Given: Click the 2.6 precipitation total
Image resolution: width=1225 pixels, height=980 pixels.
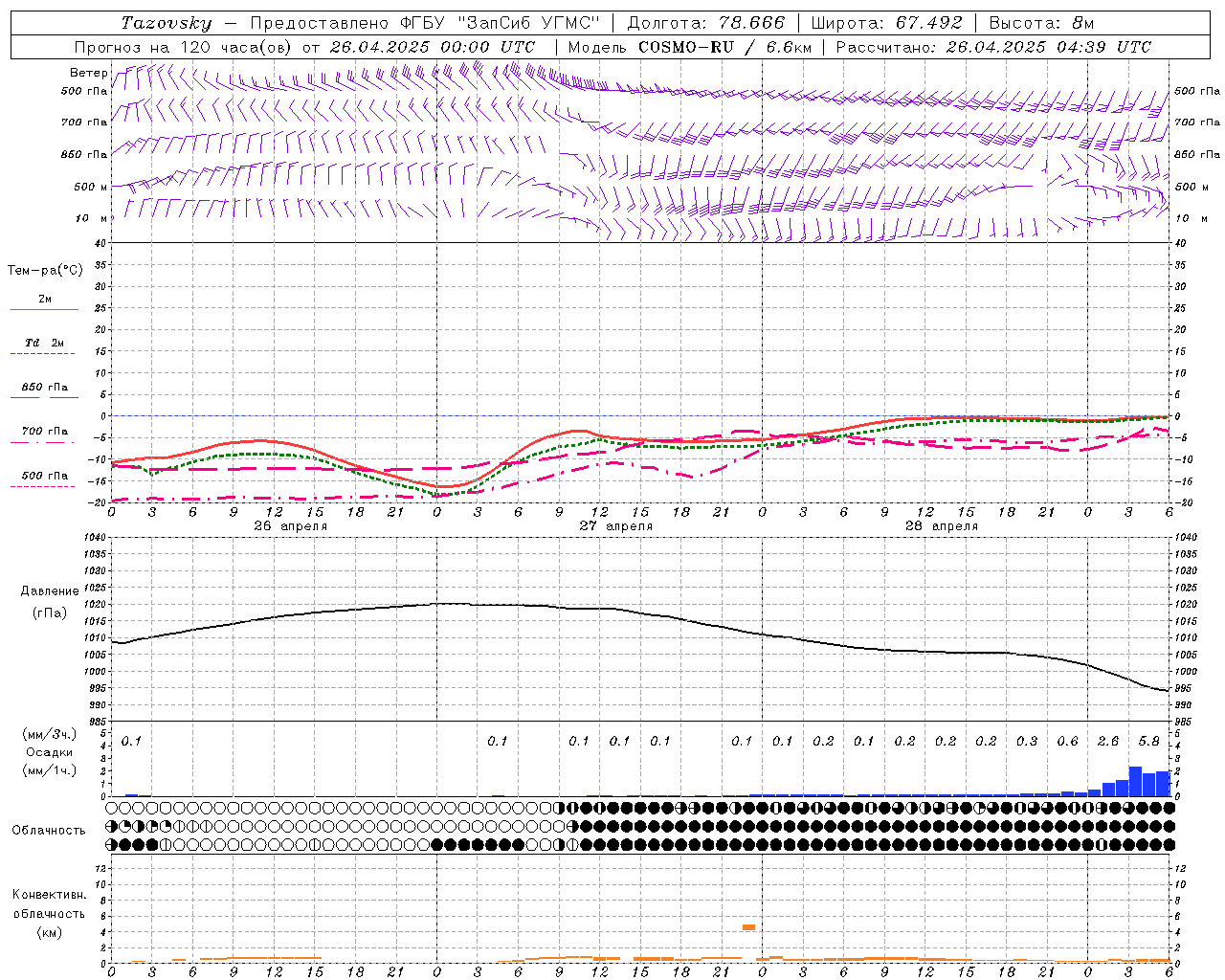Looking at the screenshot, I should (1108, 742).
